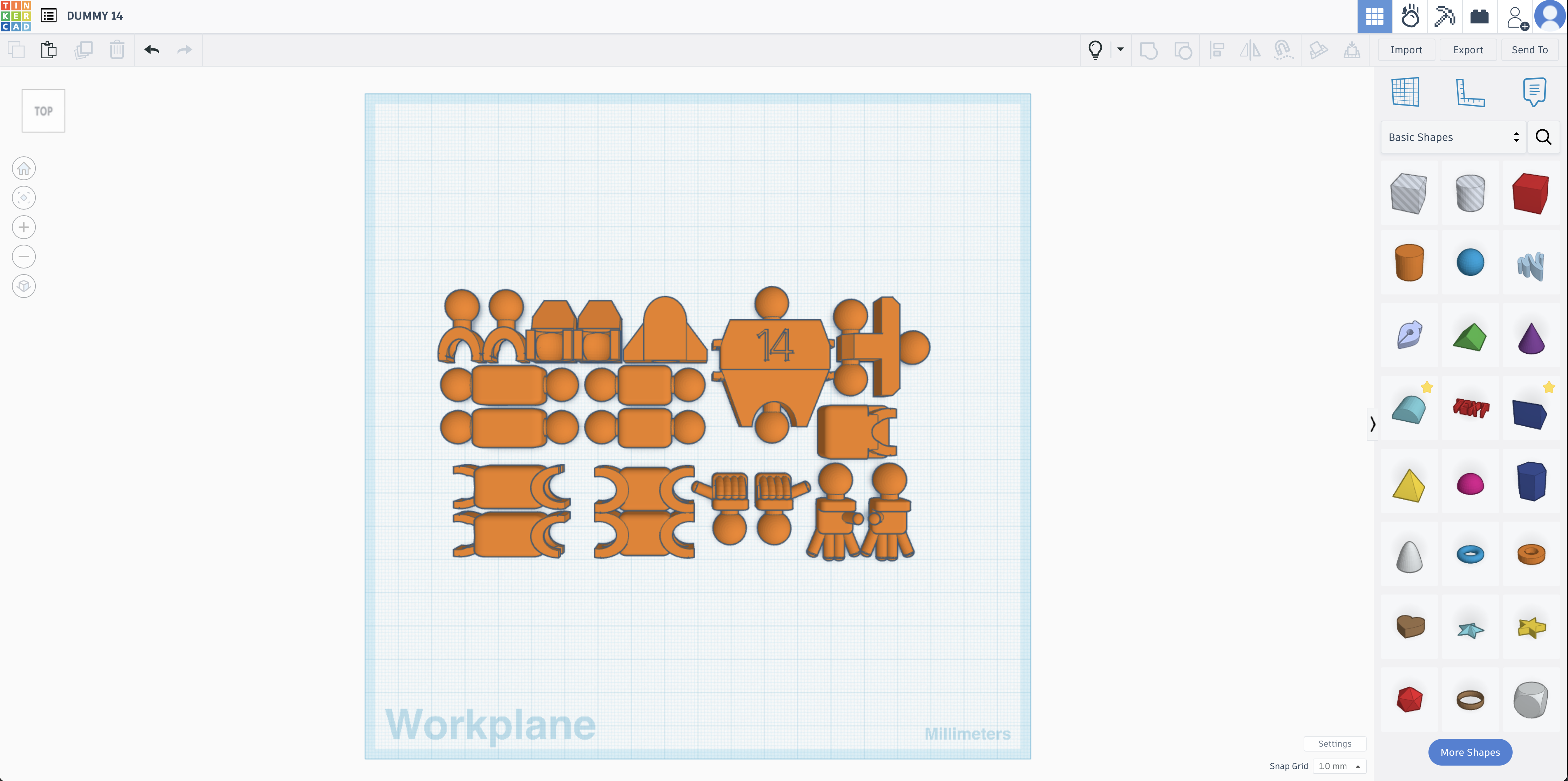Redo the last action

coord(184,50)
